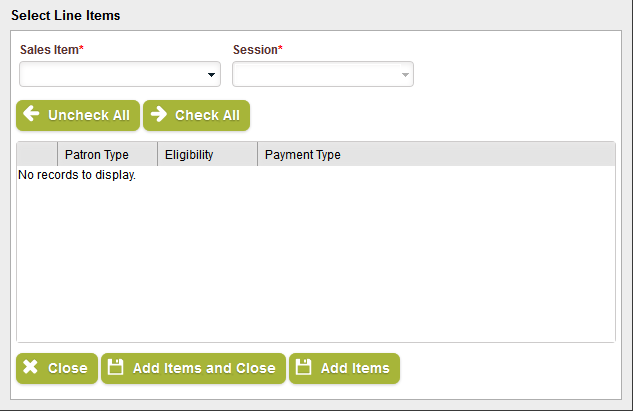
Task: Click inside the Sales Item combo box field
Action: click(112, 75)
